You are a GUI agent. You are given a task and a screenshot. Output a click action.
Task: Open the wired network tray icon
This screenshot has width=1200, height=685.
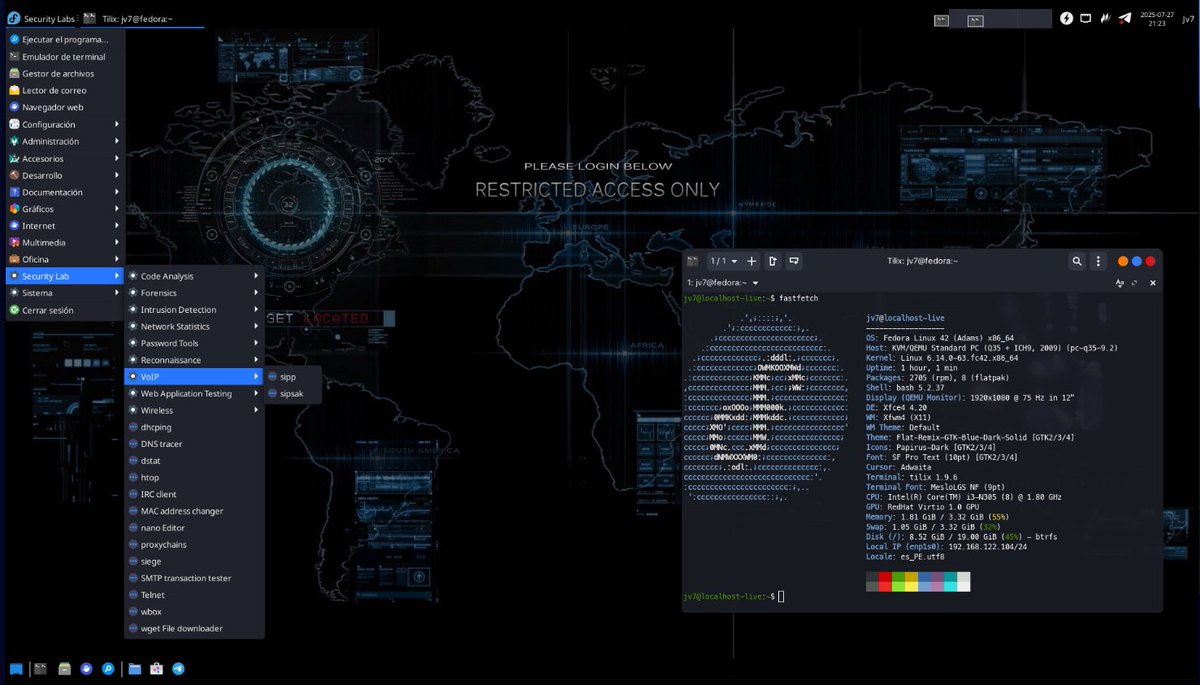1086,18
